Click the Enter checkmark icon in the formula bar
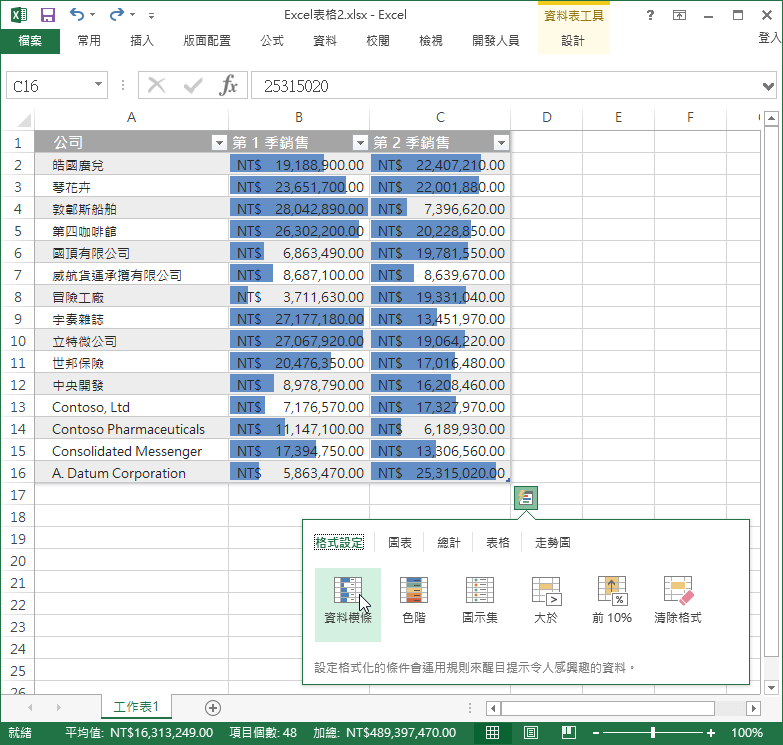This screenshot has width=783, height=745. [193, 85]
